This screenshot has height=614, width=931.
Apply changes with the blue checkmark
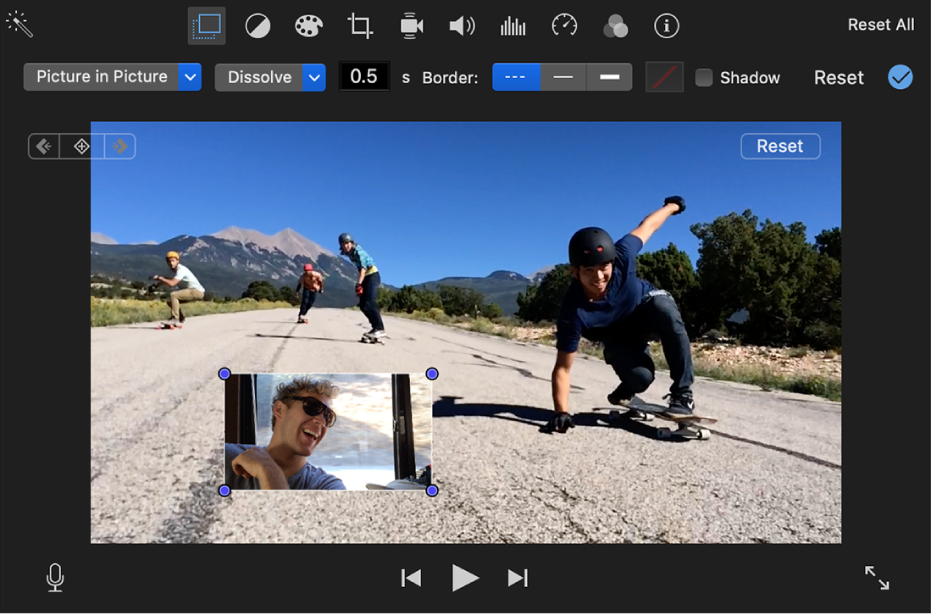899,77
